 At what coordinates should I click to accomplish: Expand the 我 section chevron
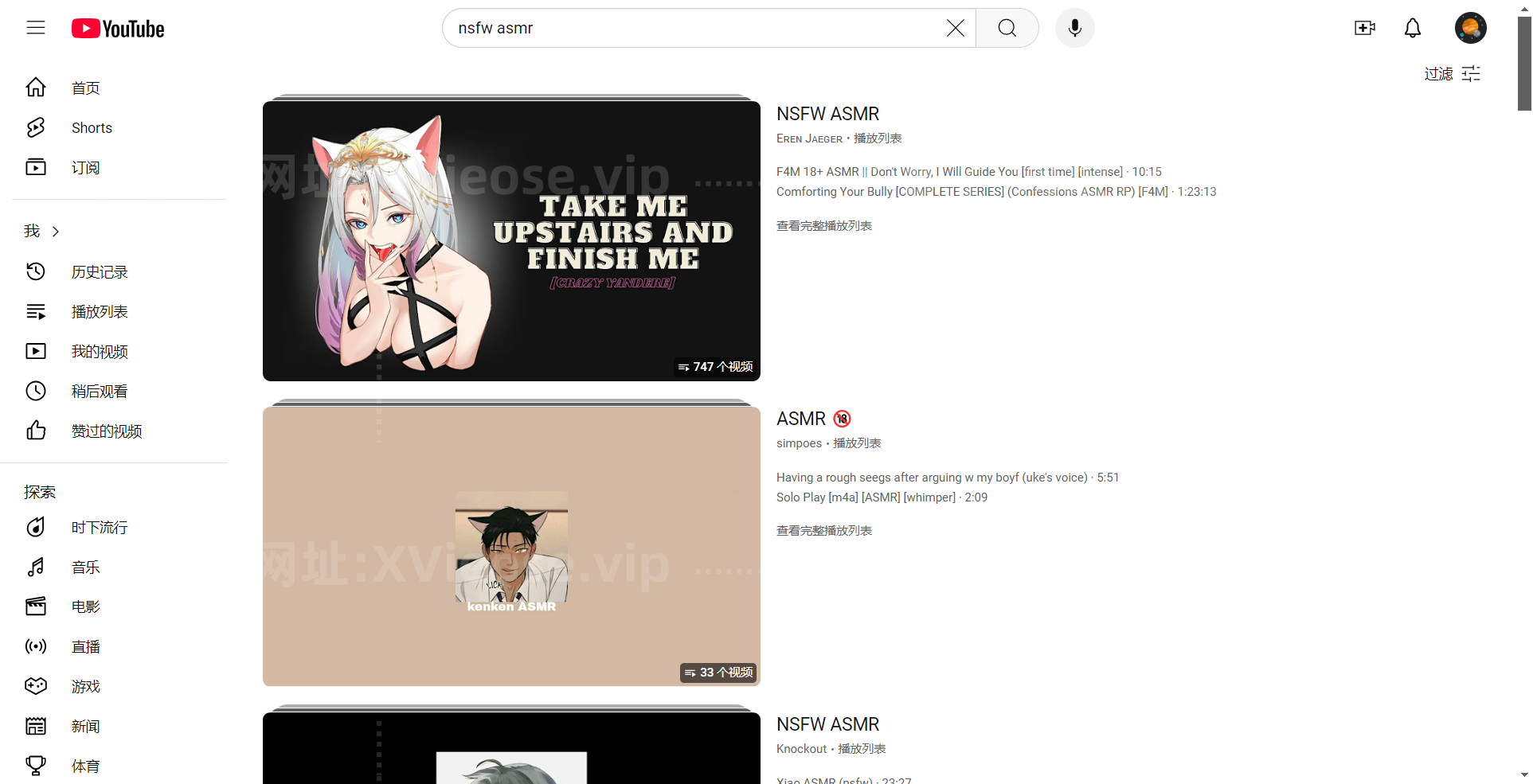click(x=56, y=231)
